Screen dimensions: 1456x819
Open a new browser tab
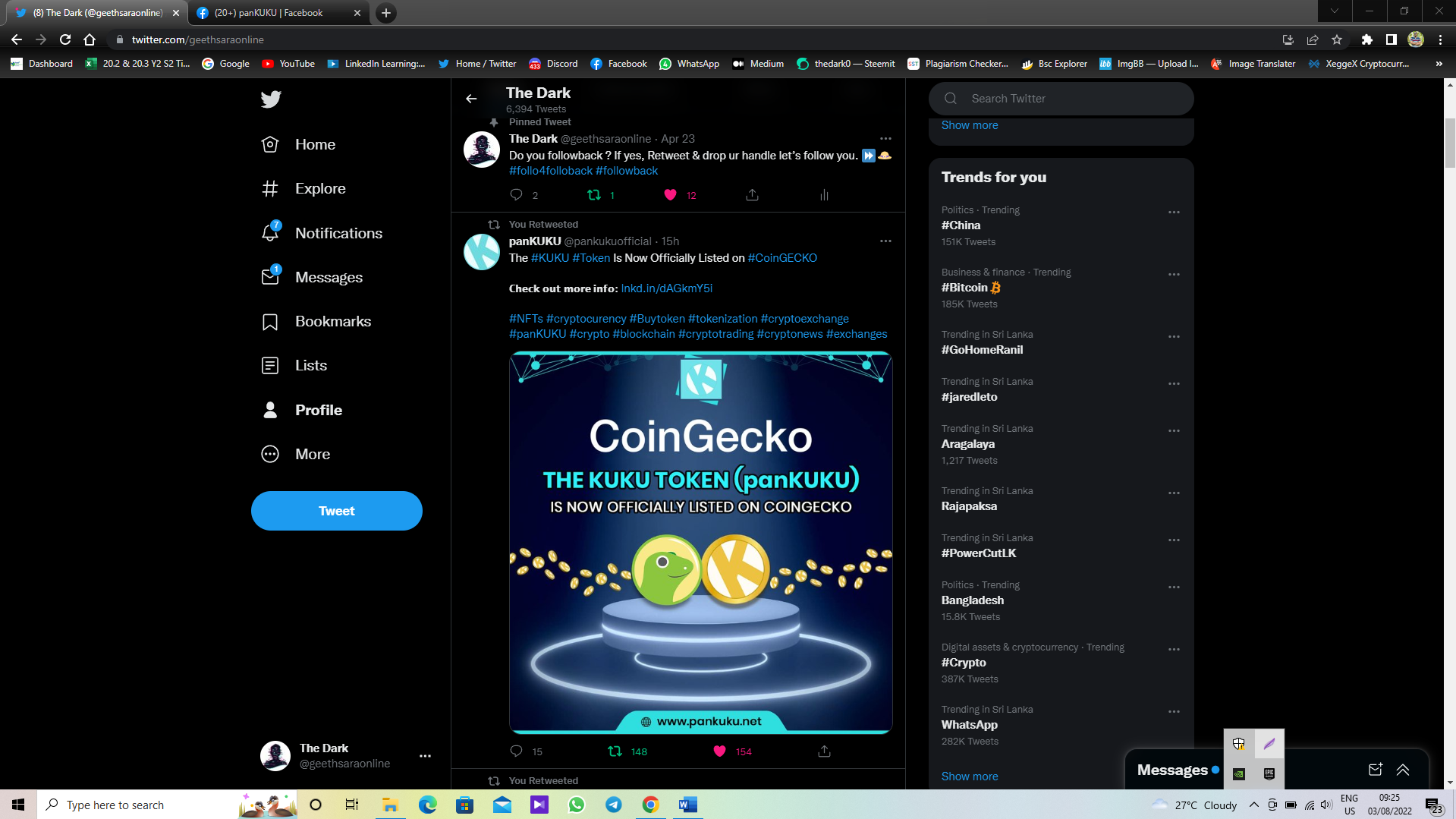pos(386,13)
